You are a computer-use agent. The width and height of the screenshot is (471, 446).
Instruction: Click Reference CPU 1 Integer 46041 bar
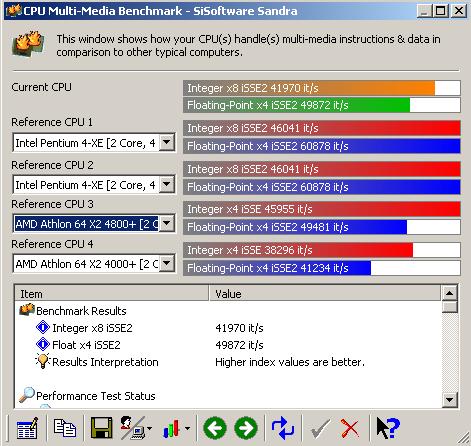322,128
